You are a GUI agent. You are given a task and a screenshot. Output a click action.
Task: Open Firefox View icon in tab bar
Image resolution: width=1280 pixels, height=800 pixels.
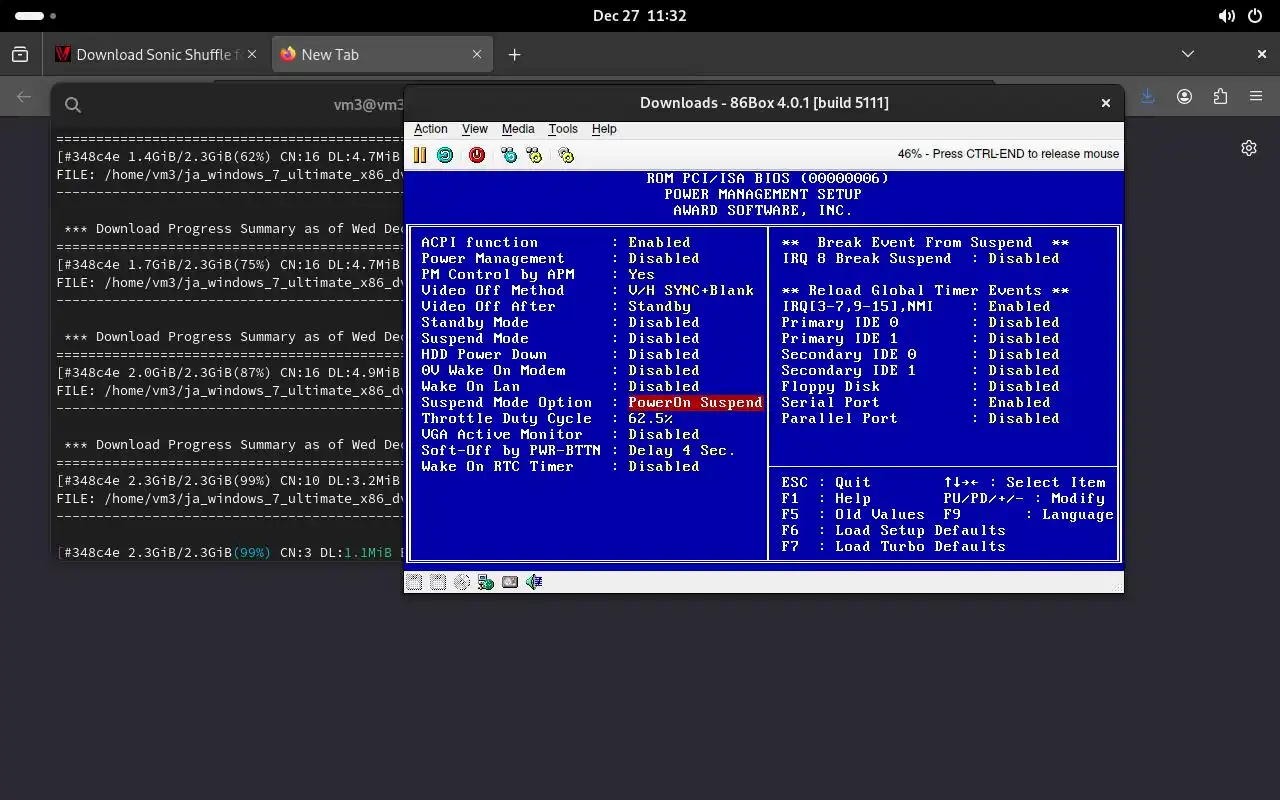coord(20,55)
